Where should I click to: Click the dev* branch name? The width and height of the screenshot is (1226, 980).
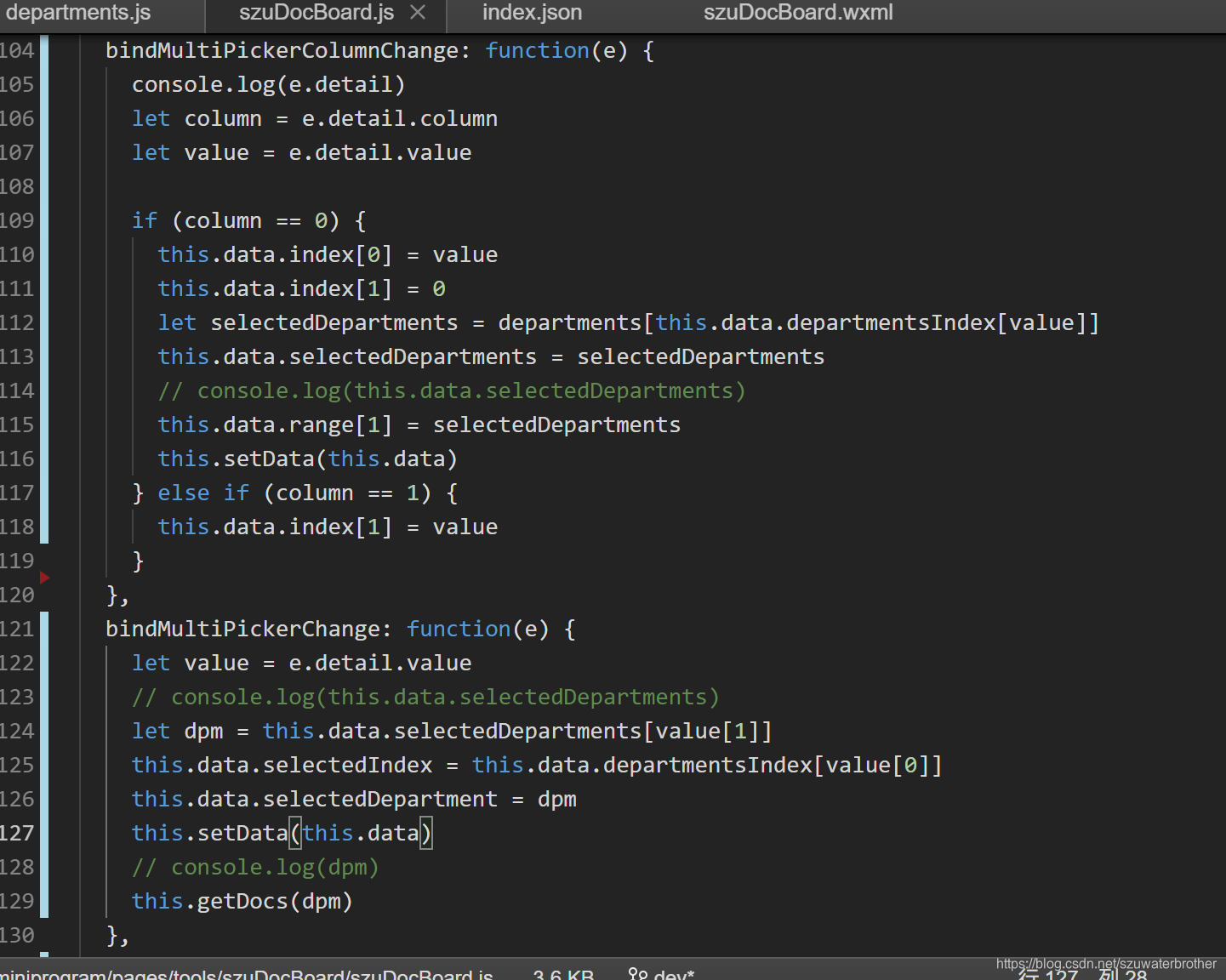click(x=674, y=974)
